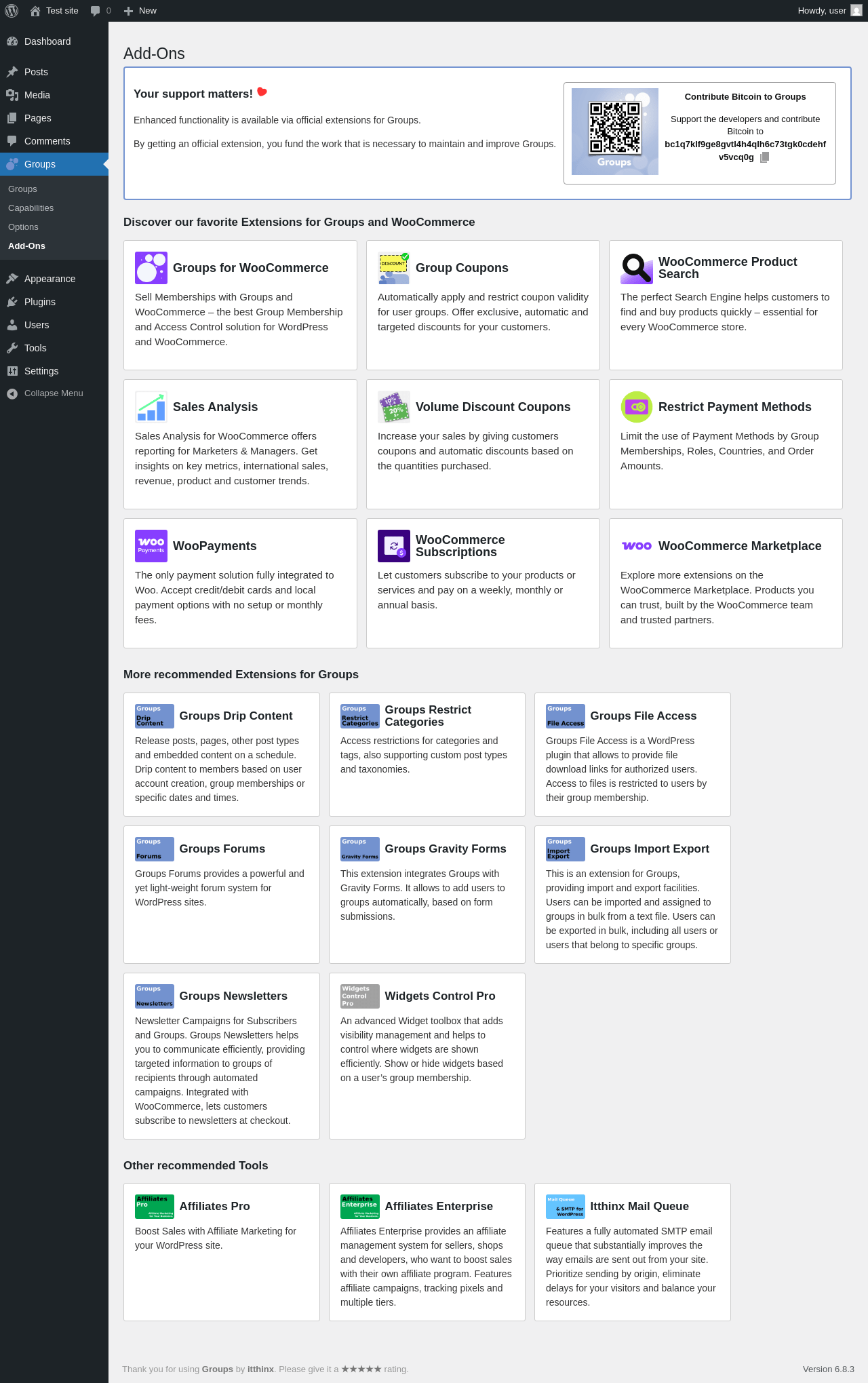This screenshot has width=868, height=1383.
Task: Go to Media in sidebar
Action: coord(54,95)
